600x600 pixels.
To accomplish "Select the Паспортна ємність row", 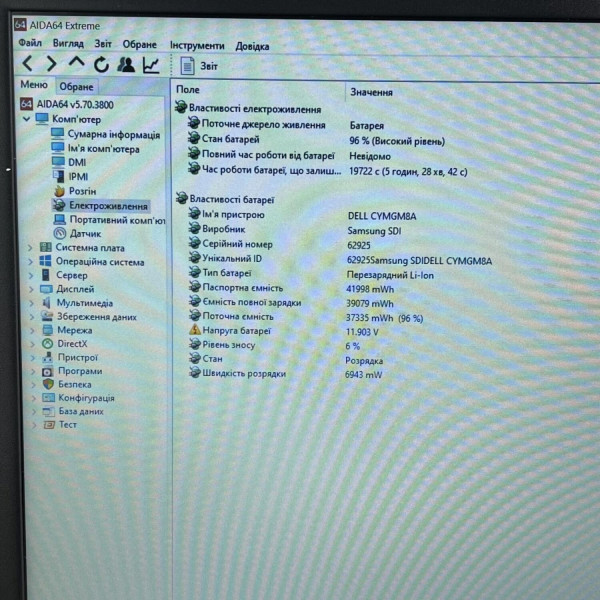I will click(291, 288).
